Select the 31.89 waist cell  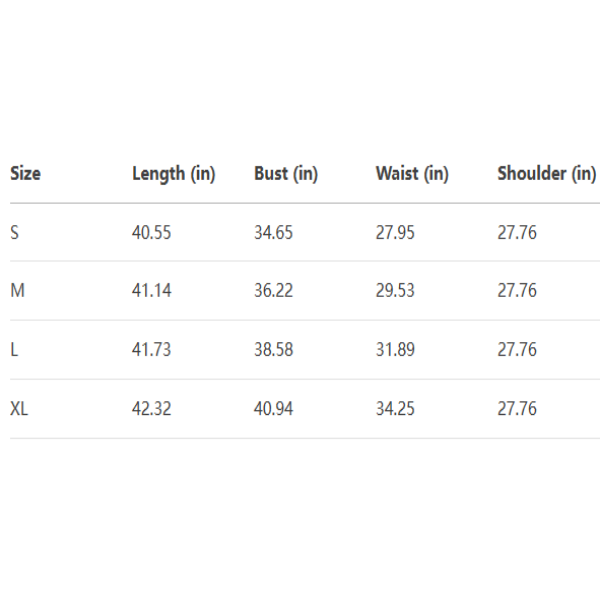click(x=395, y=350)
